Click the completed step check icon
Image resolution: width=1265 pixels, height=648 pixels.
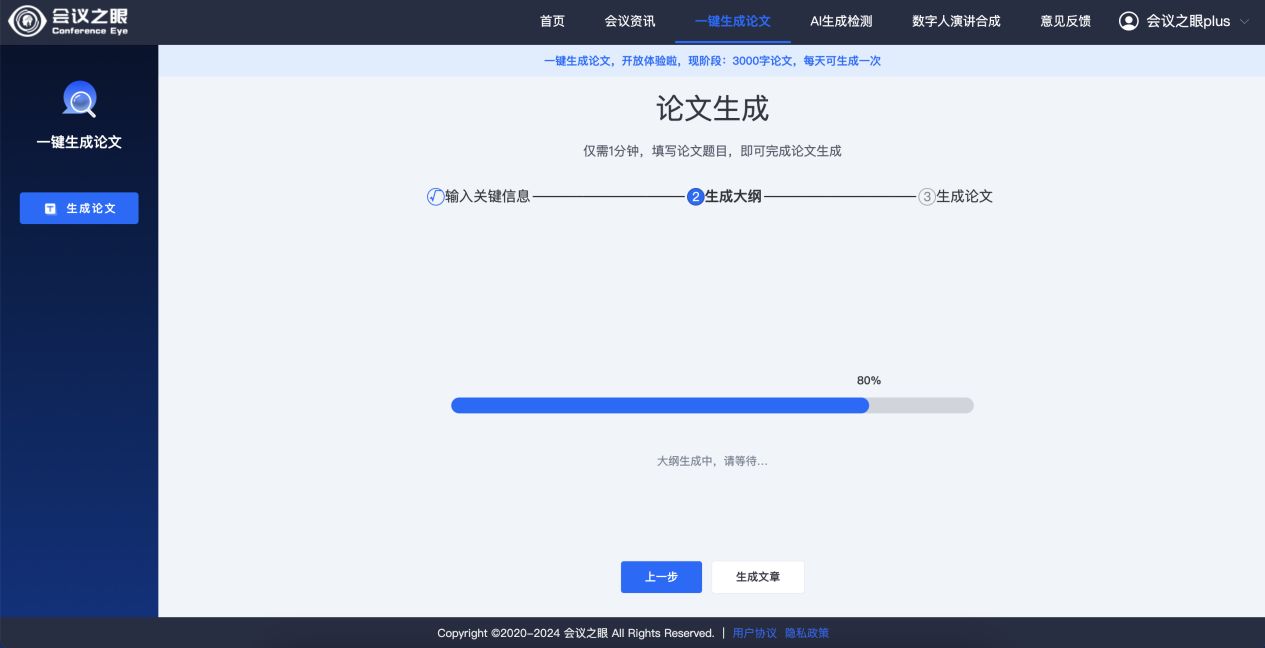[x=435, y=197]
